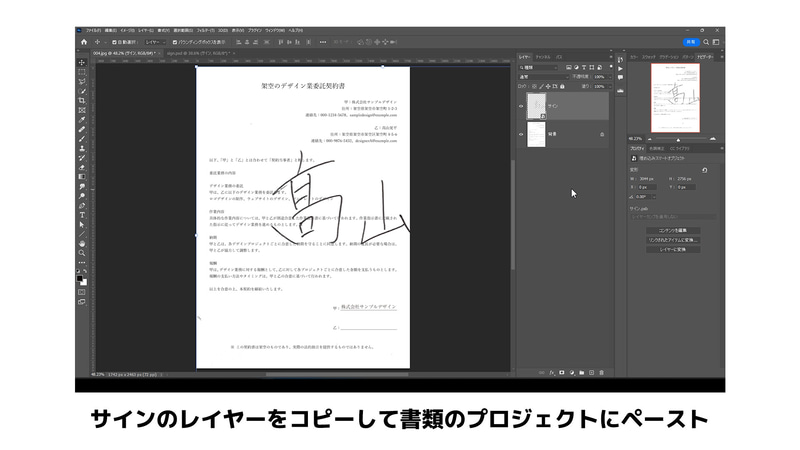
Task: Hide the サイン layer with eye icon
Action: 521,106
